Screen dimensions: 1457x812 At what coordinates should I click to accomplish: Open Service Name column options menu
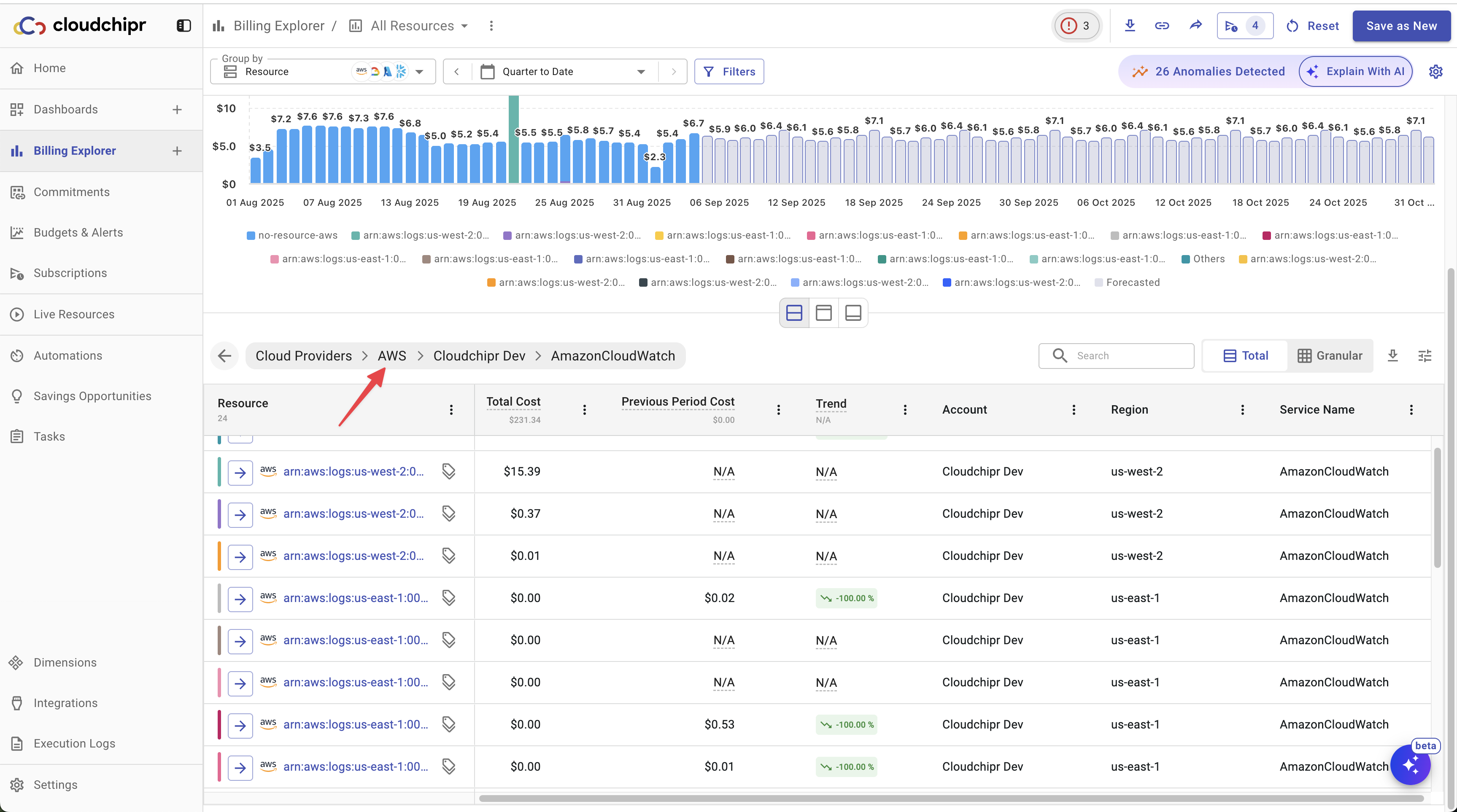1411,409
